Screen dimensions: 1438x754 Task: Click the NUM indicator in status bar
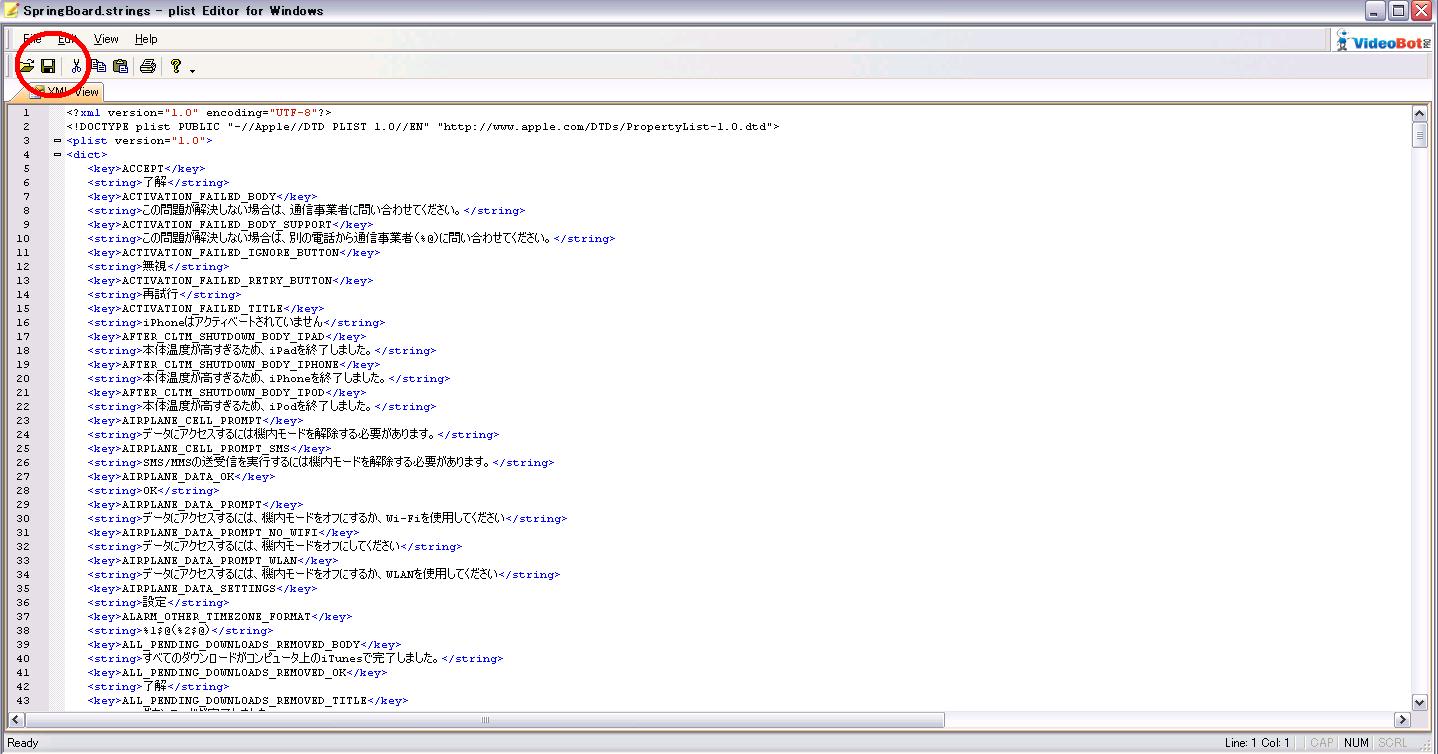point(1356,743)
